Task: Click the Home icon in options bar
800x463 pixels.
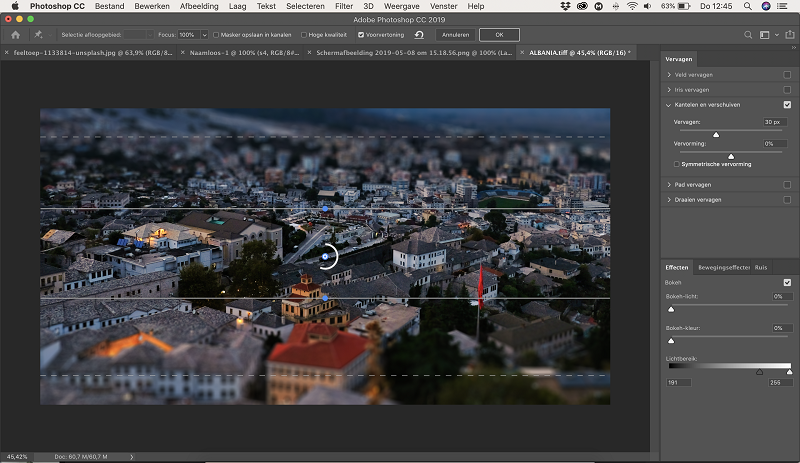Action: (x=15, y=35)
